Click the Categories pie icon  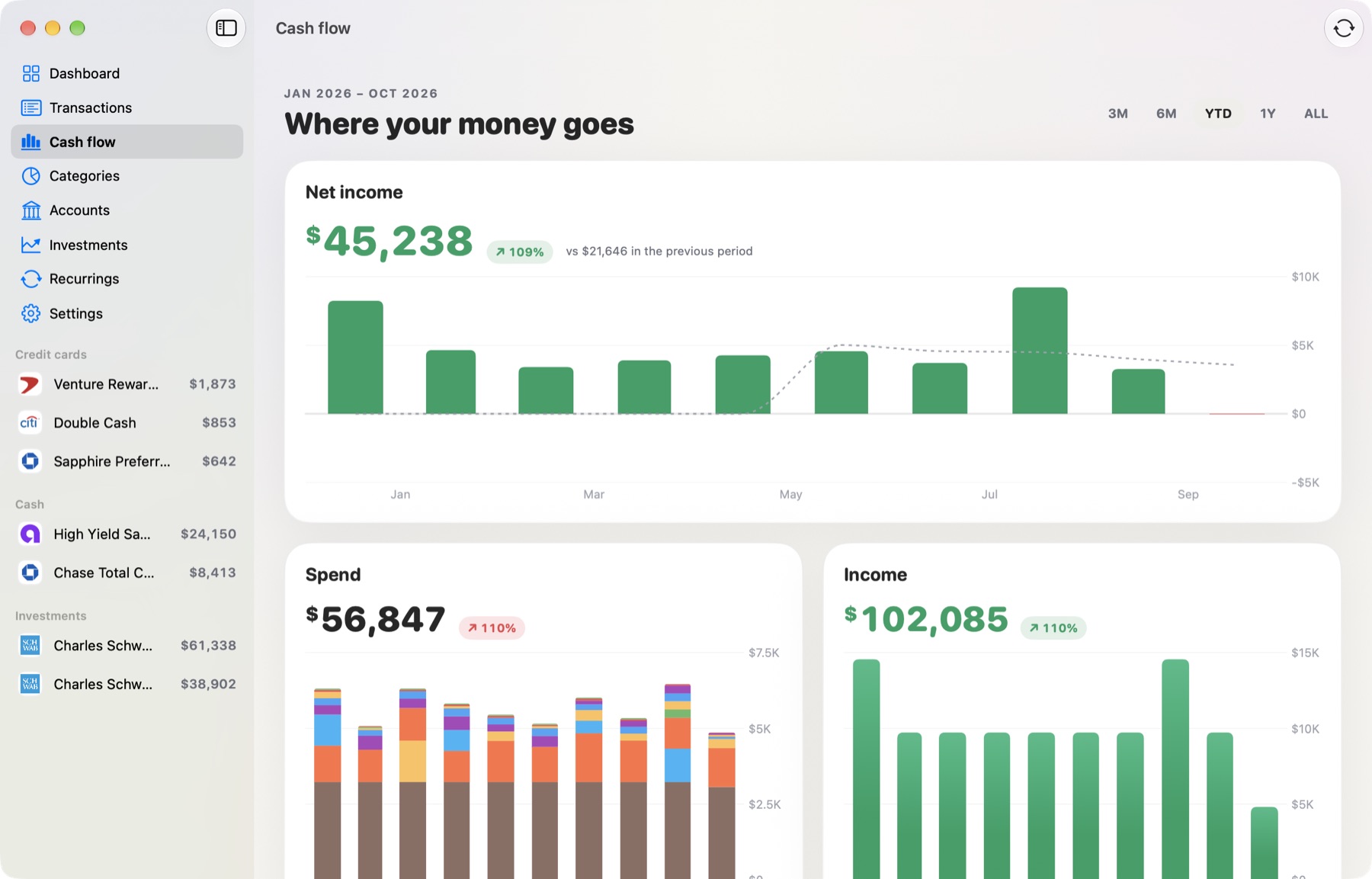click(x=31, y=176)
